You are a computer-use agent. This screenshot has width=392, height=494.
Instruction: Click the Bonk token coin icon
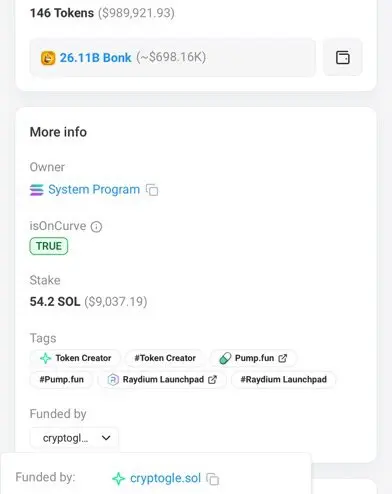(x=48, y=58)
